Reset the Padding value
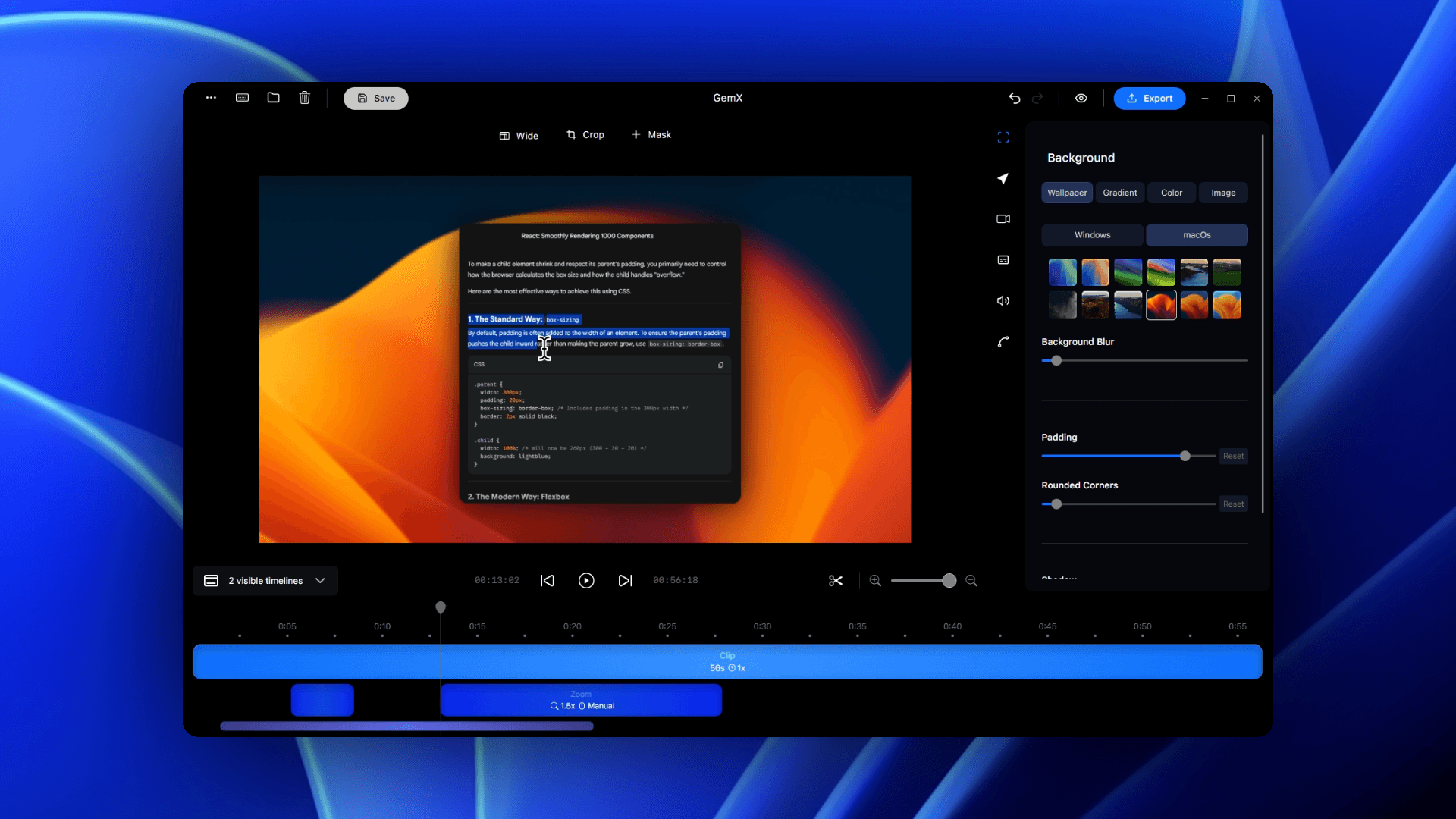 click(1234, 456)
